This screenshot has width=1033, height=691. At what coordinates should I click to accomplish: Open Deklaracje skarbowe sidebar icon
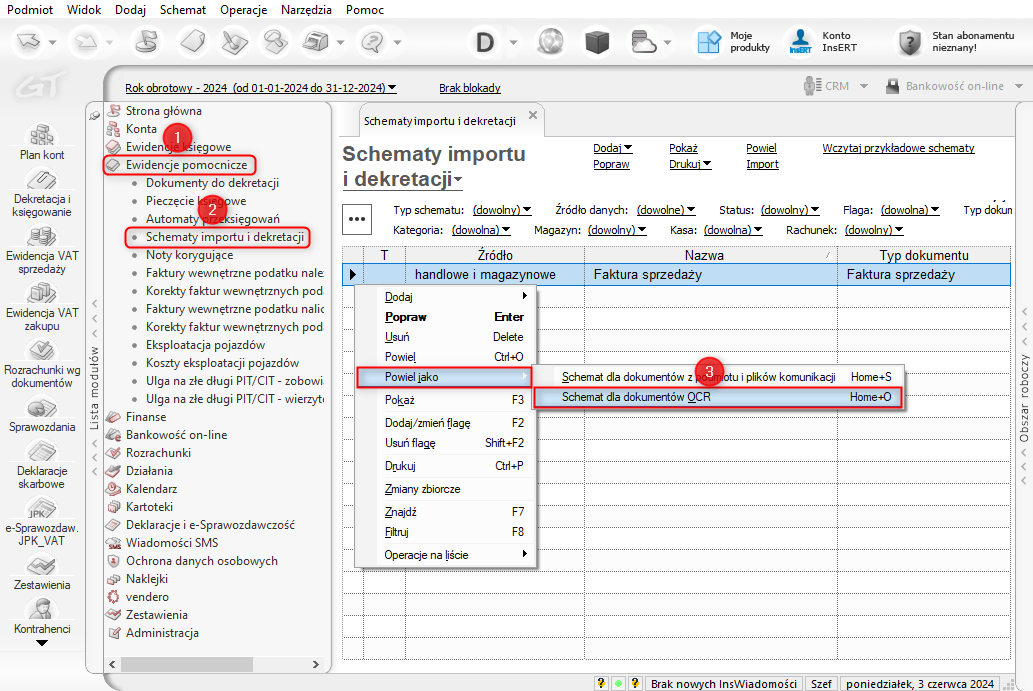(x=41, y=454)
